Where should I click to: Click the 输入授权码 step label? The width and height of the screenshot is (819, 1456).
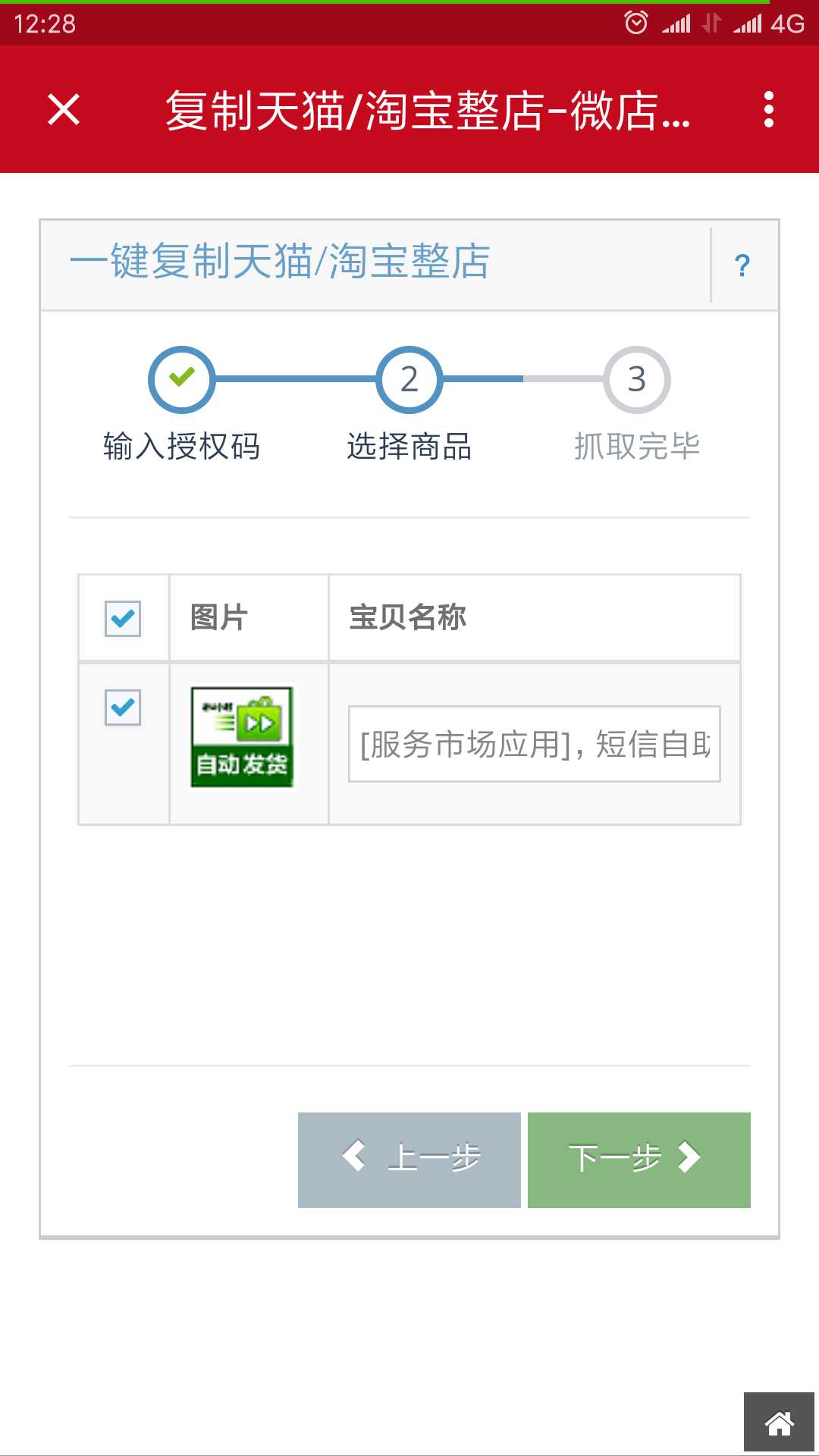pyautogui.click(x=182, y=446)
